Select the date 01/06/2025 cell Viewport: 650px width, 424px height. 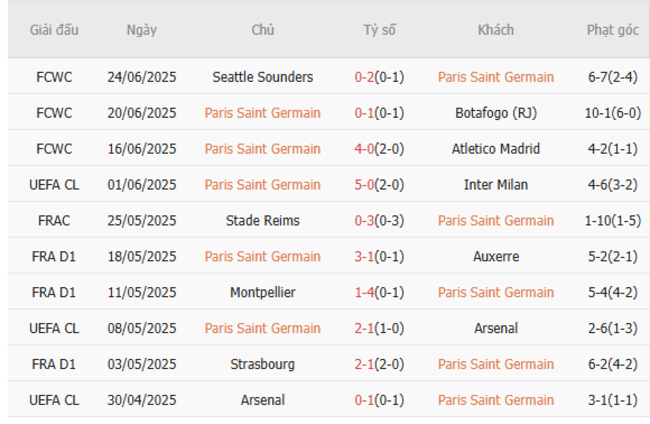[141, 185]
